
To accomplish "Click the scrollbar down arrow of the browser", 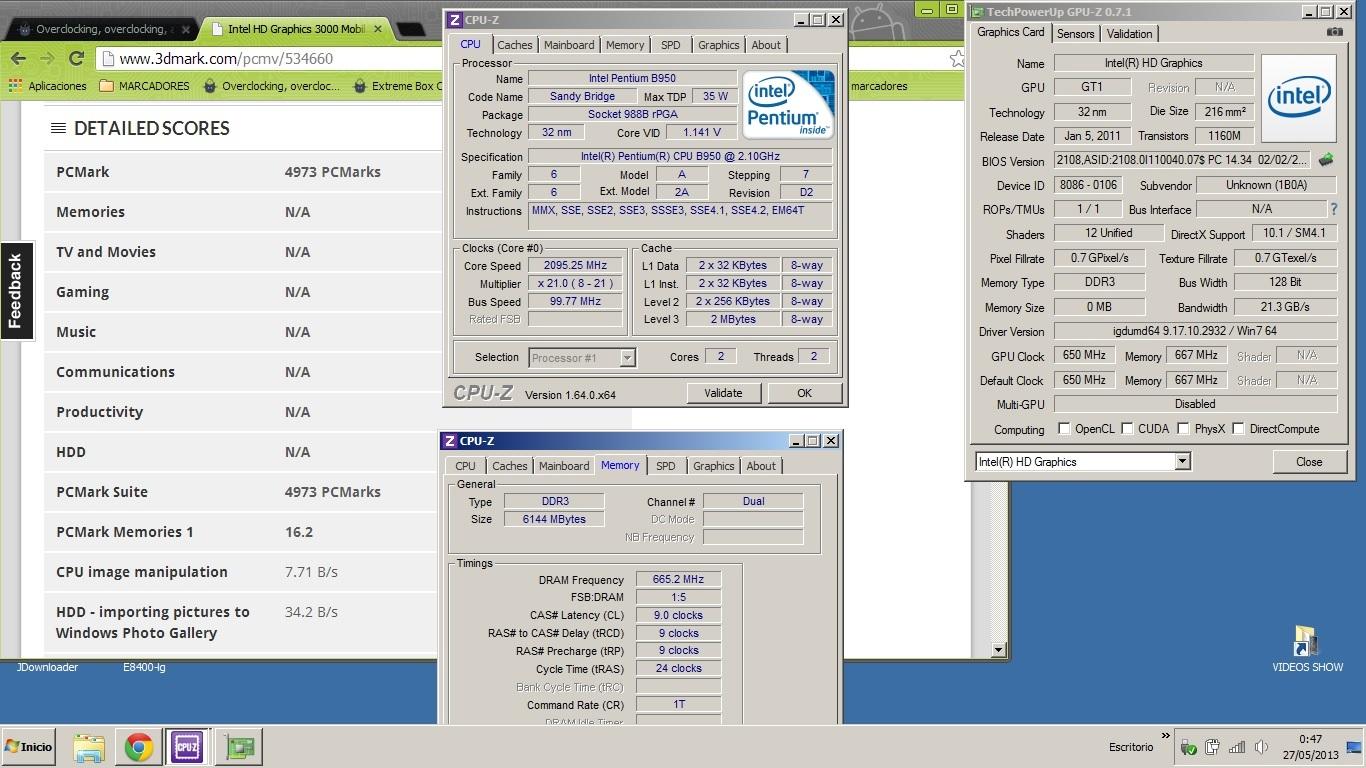I will [x=997, y=650].
